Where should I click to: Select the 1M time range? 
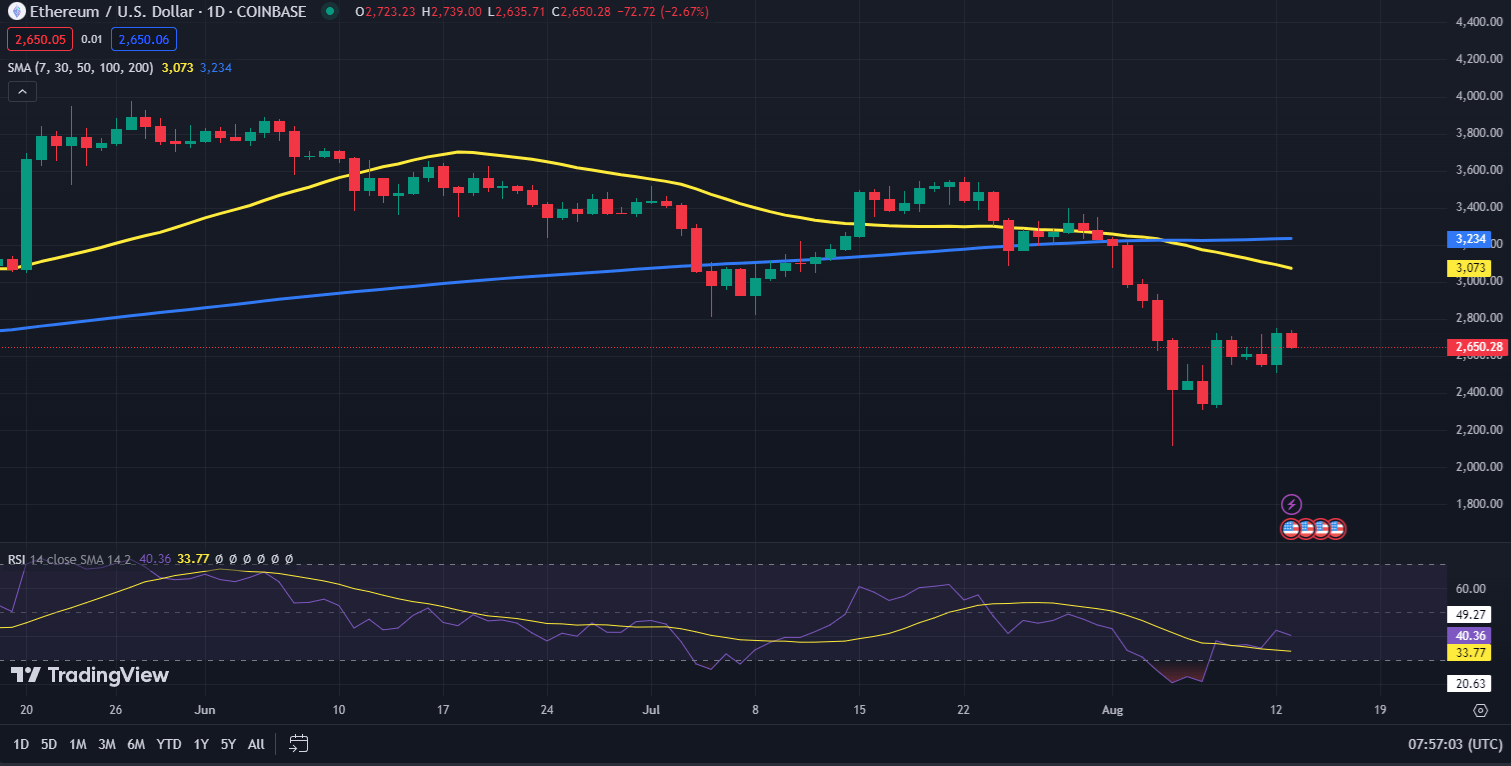pos(78,744)
